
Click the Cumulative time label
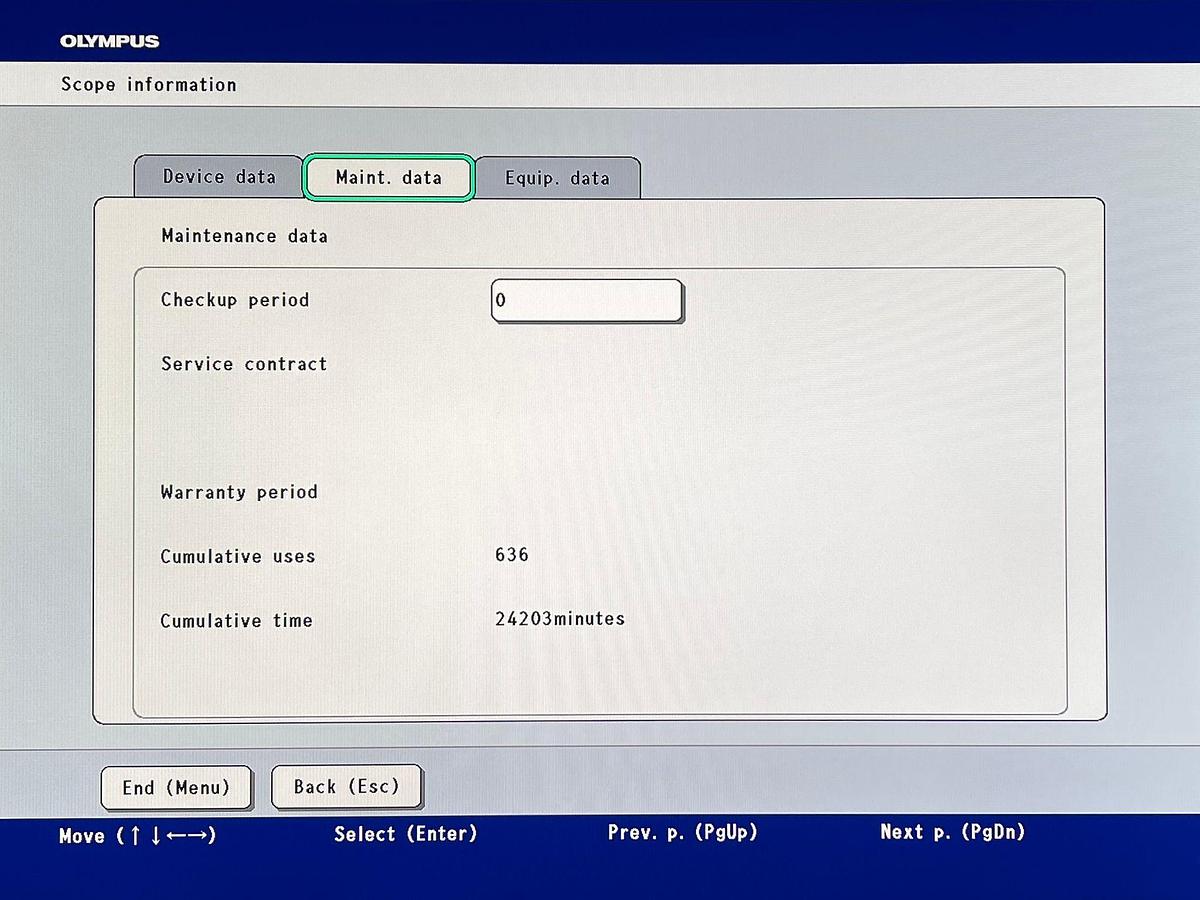[x=236, y=621]
